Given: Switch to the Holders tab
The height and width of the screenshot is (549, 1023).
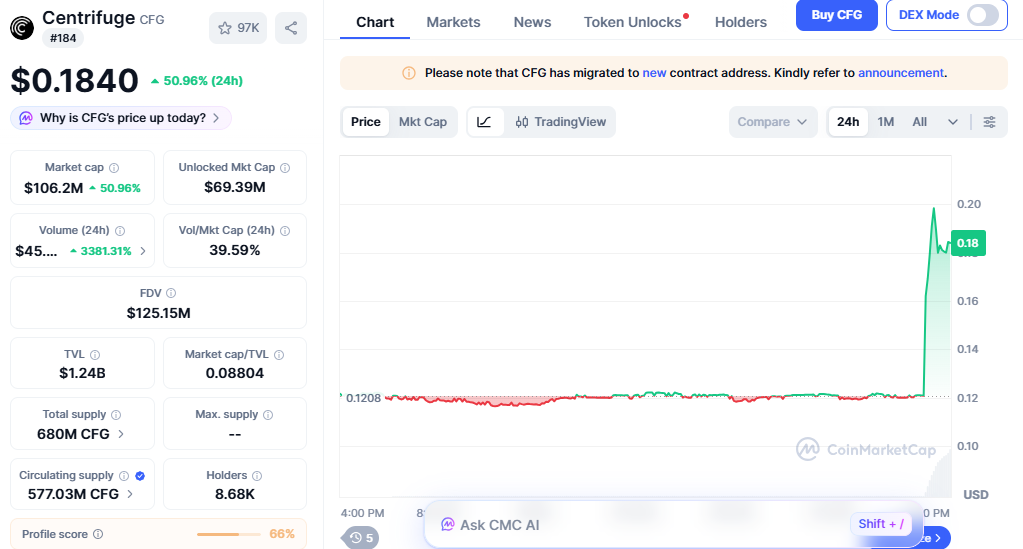Looking at the screenshot, I should coord(741,22).
